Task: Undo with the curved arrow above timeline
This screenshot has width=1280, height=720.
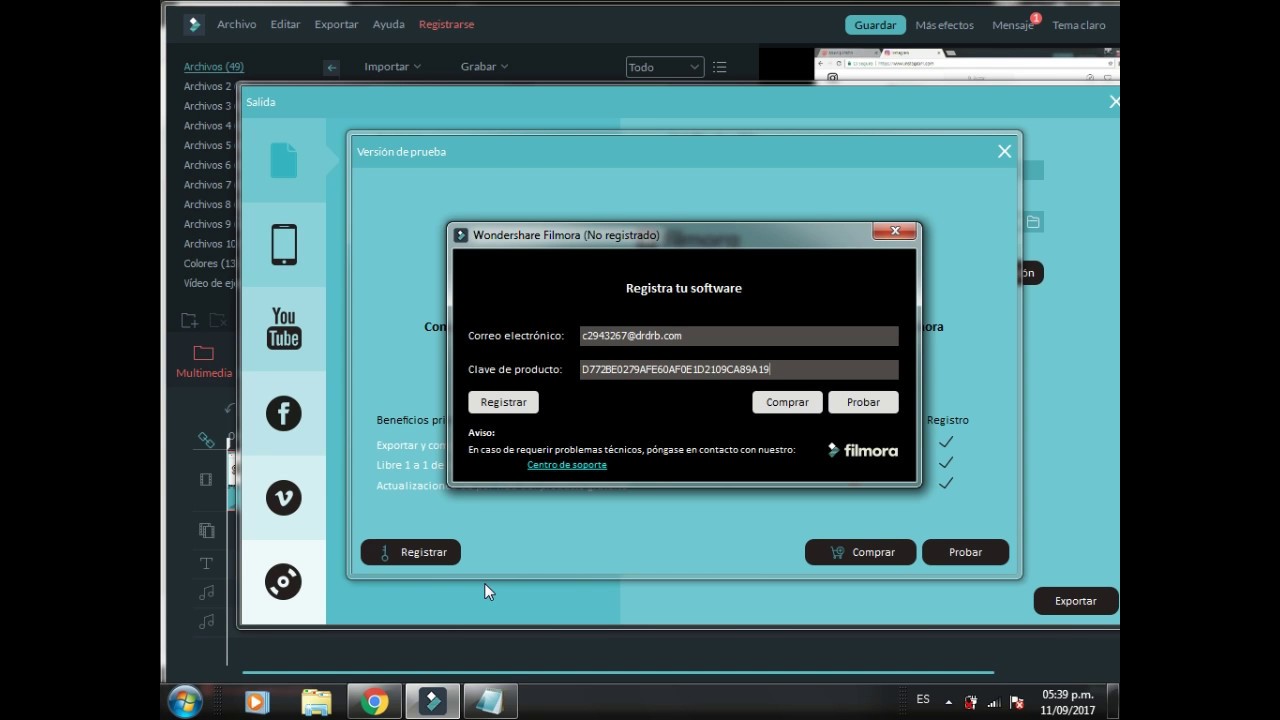Action: (x=230, y=408)
